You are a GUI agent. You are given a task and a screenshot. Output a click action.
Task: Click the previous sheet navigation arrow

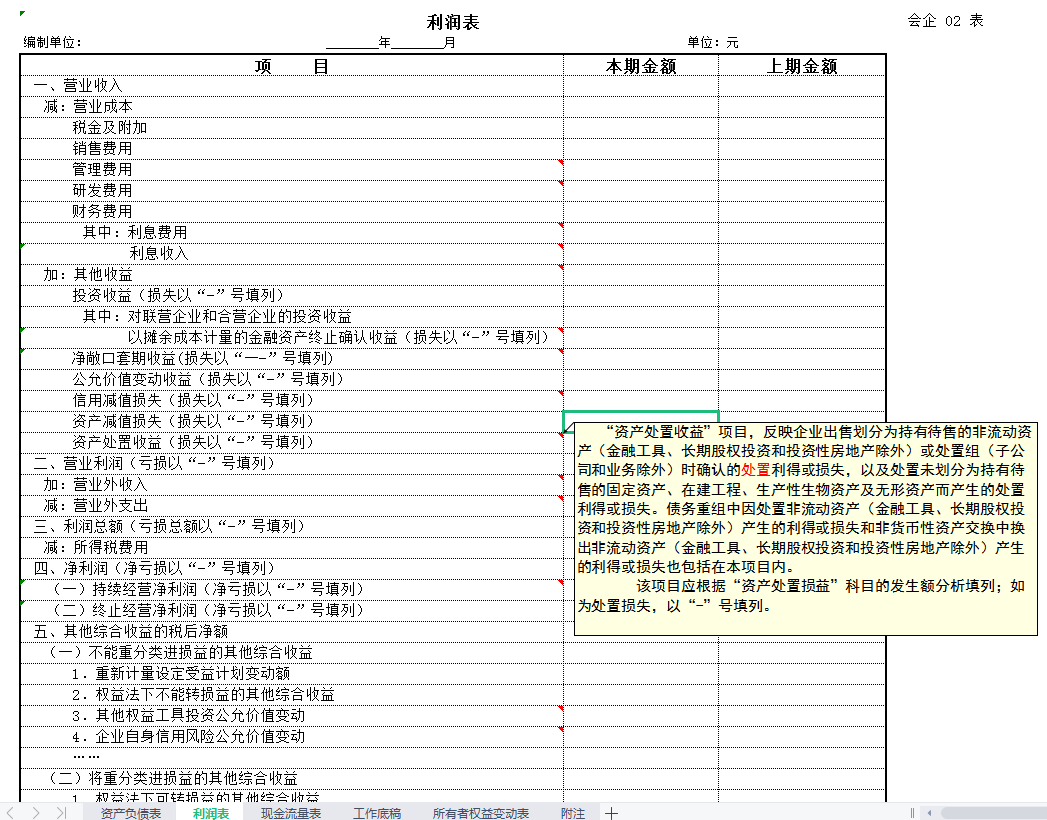(9, 813)
